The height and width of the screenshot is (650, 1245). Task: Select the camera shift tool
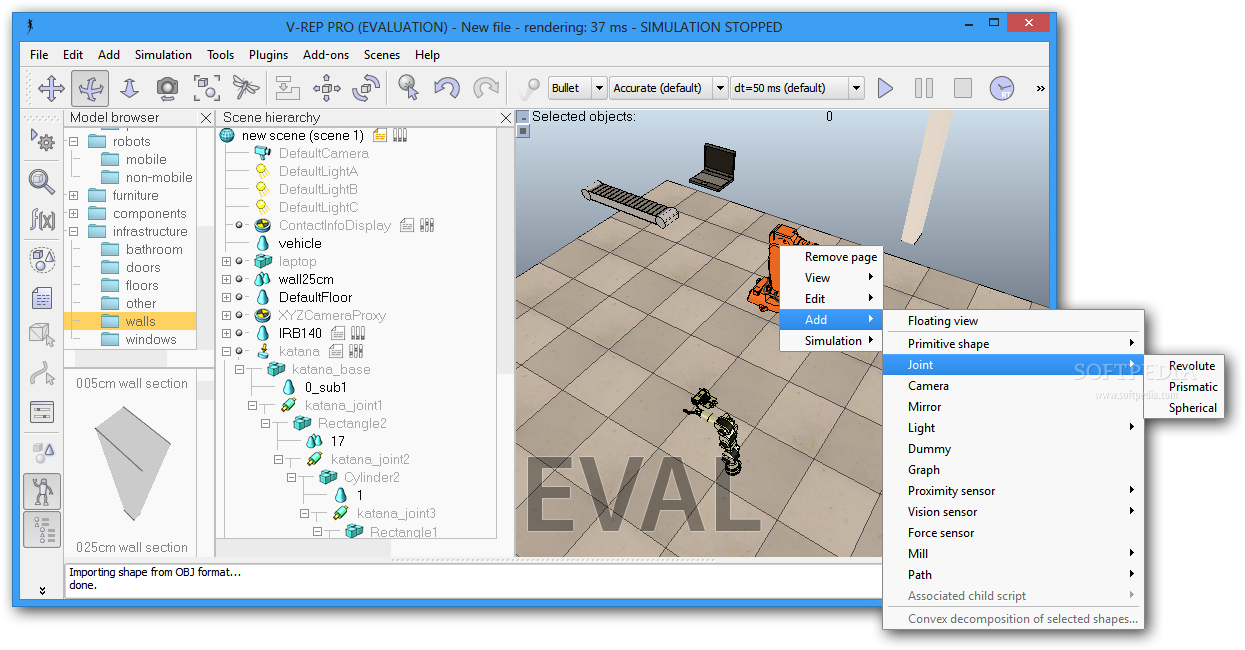click(129, 88)
